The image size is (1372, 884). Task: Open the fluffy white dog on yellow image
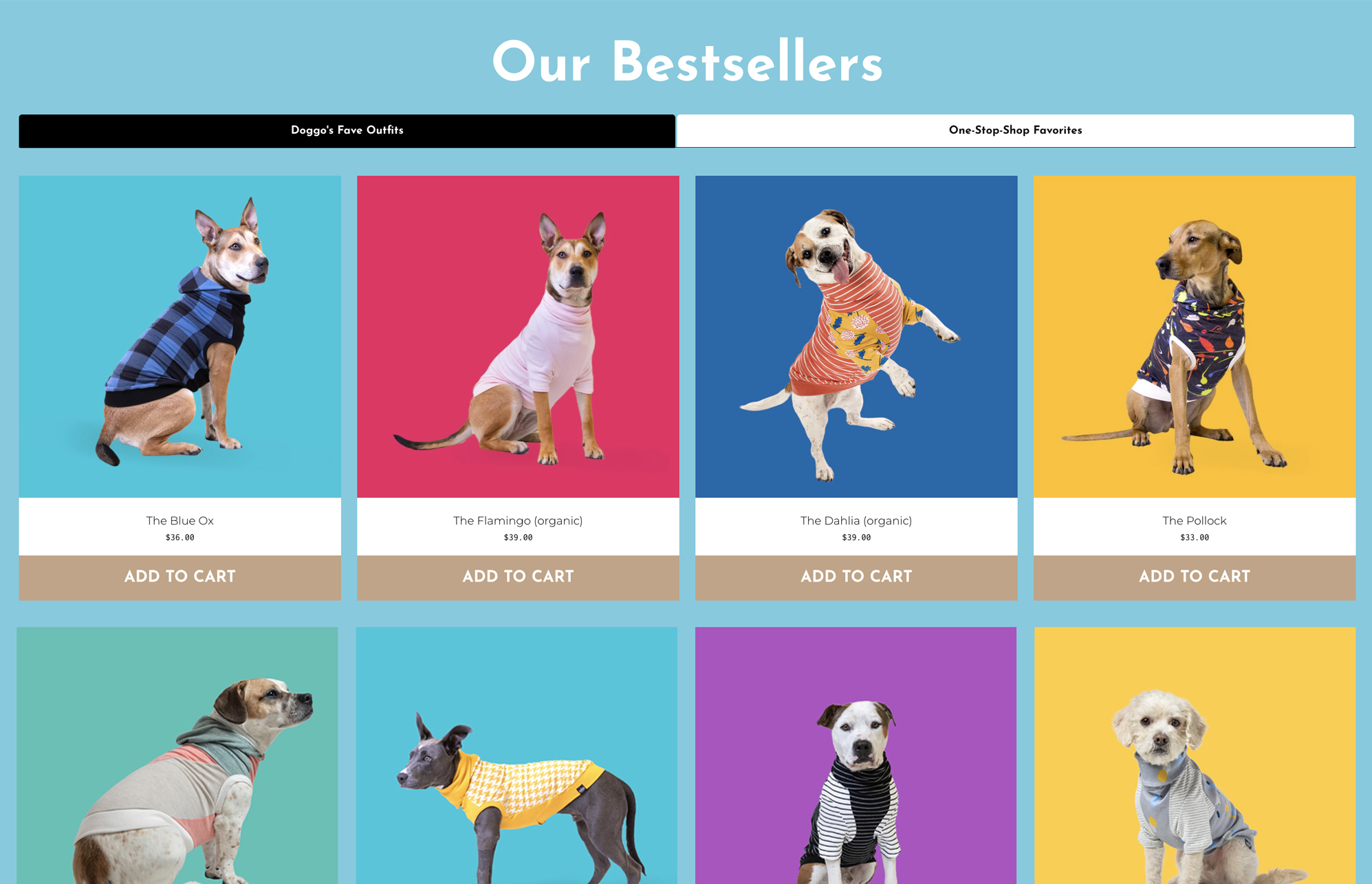click(1195, 755)
